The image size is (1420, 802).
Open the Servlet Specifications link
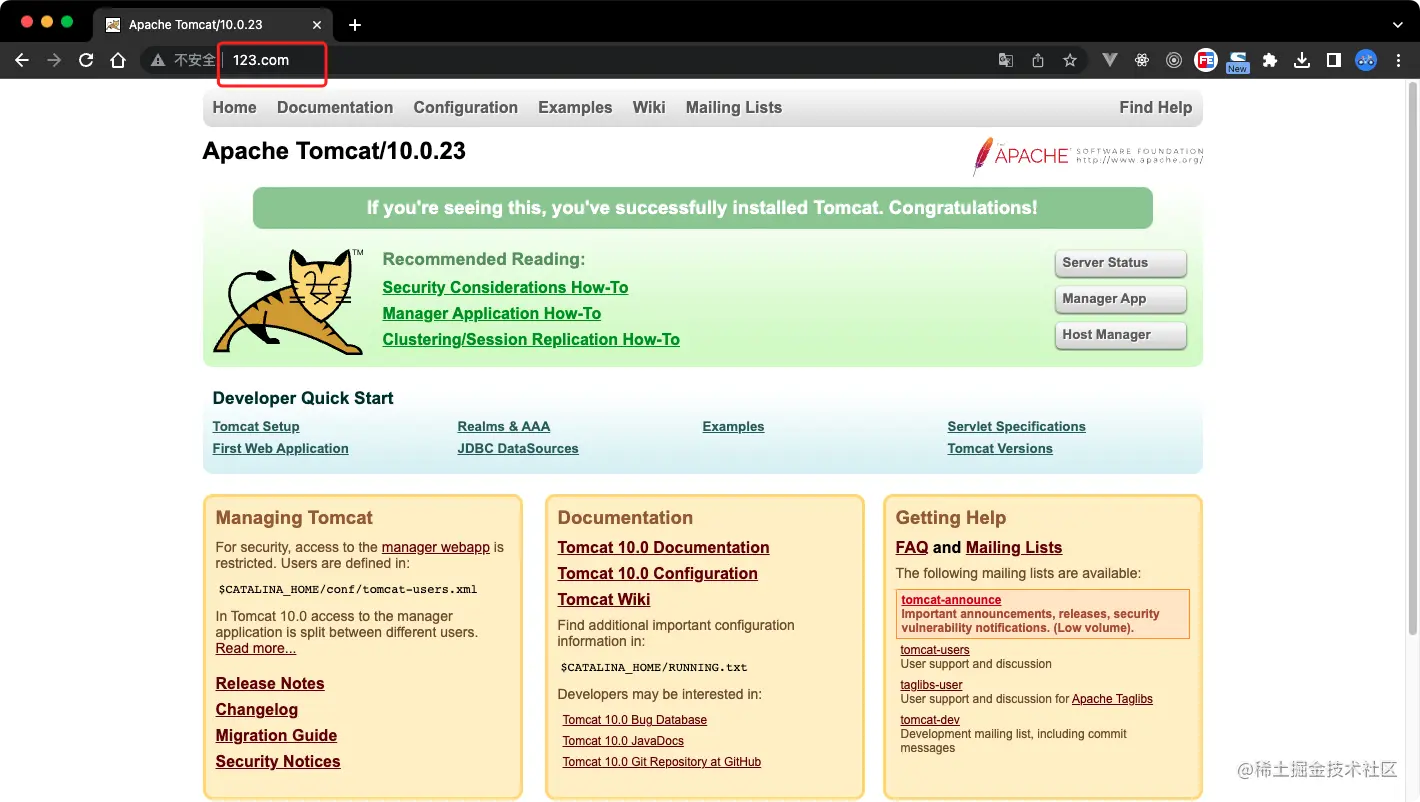point(1016,426)
